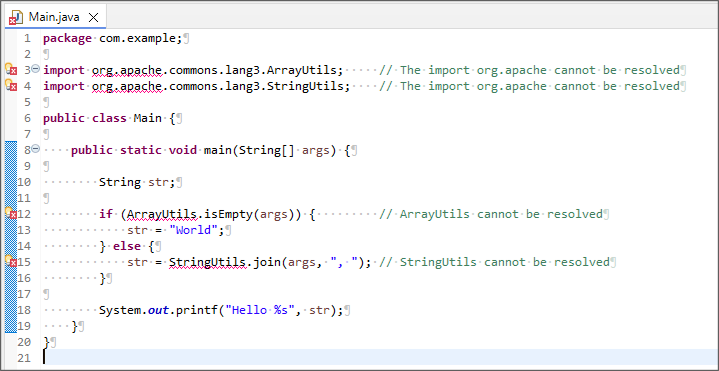Click error marker on line 4

coord(11,86)
